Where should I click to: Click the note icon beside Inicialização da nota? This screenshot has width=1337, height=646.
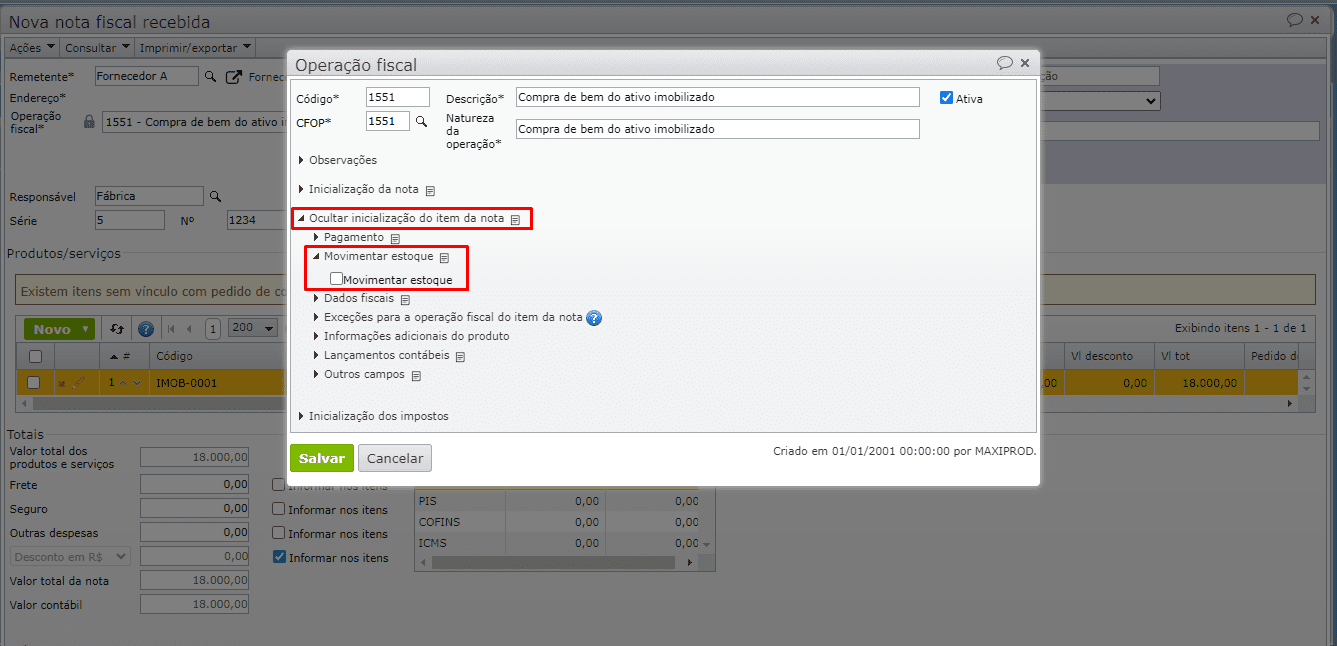(430, 190)
